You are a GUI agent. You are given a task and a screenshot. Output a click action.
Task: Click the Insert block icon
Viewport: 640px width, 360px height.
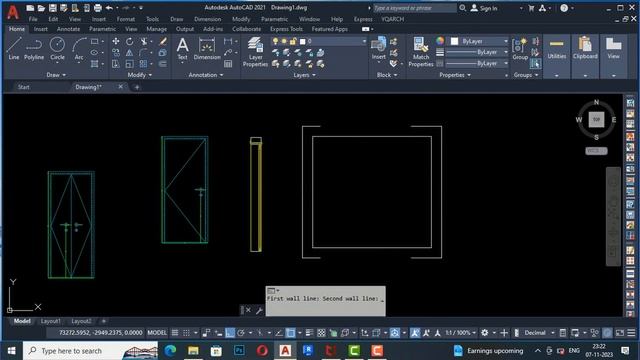click(378, 48)
